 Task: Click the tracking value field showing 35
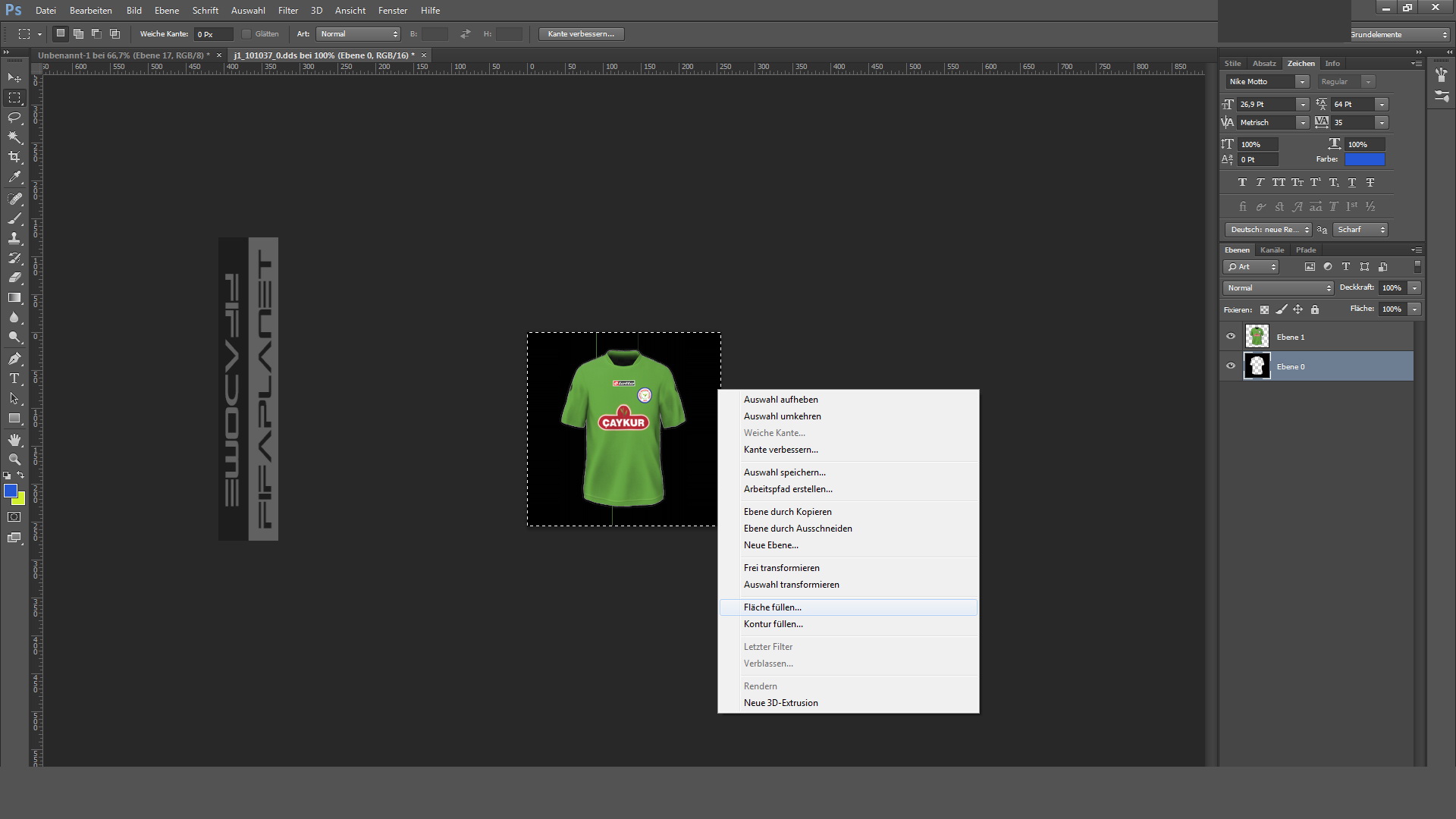click(1353, 123)
